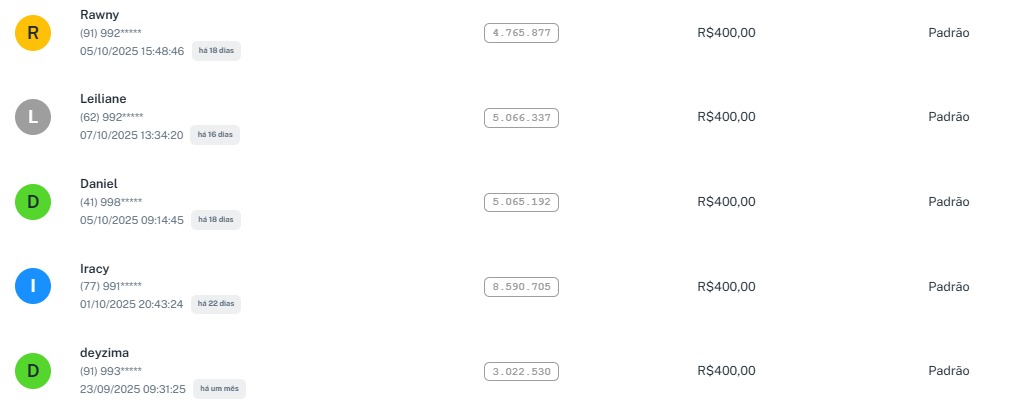The width and height of the screenshot is (1020, 411).
Task: Click Daniel's green D avatar
Action: [x=32, y=202]
